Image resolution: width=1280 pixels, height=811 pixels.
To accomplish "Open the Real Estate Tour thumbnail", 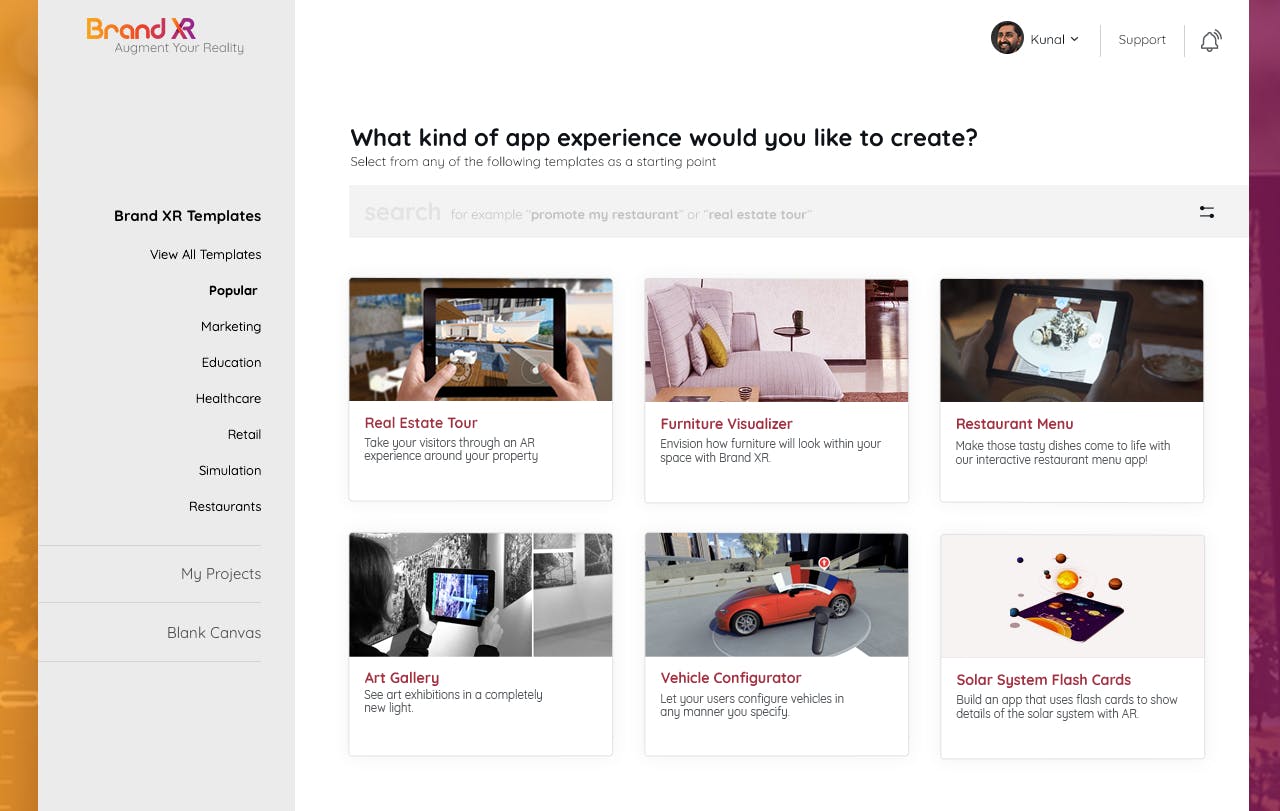I will coord(480,340).
